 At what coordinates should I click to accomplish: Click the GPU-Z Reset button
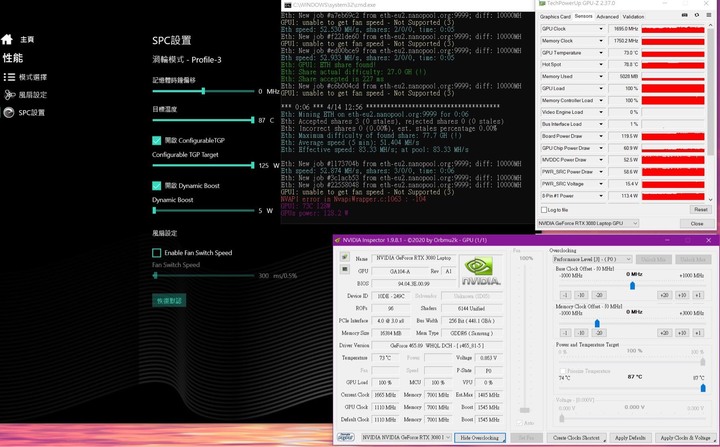[x=701, y=209]
